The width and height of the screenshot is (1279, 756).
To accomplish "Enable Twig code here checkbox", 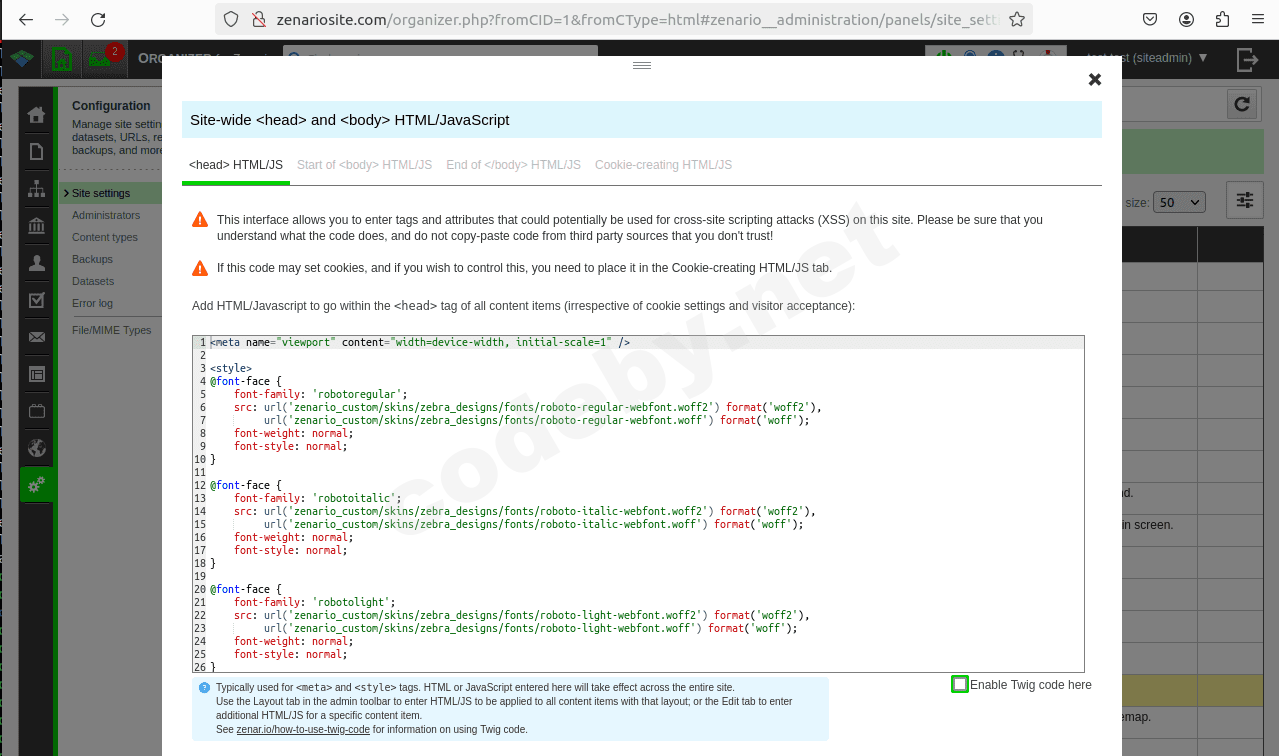I will [959, 684].
